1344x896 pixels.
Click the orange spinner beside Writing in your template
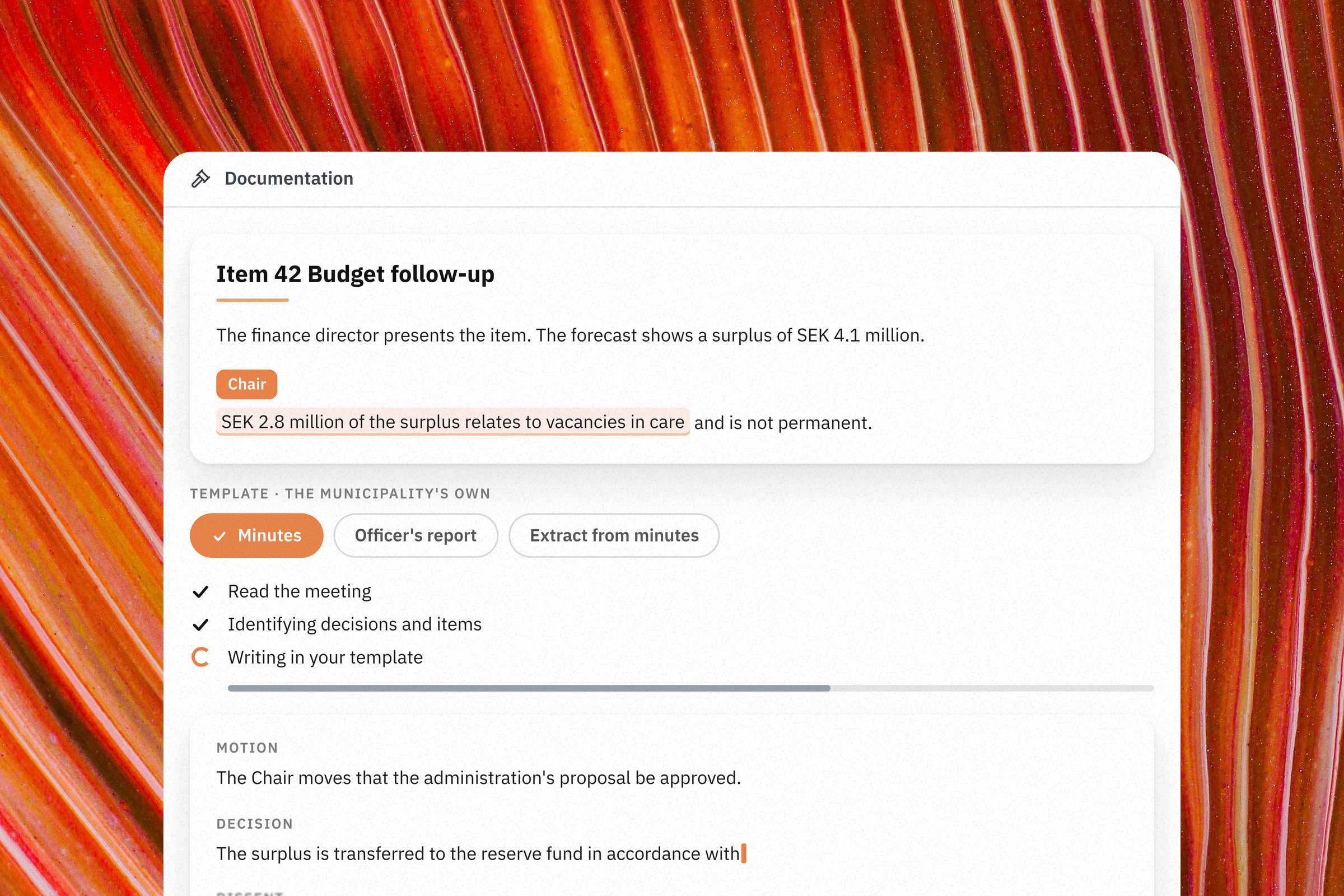(200, 657)
